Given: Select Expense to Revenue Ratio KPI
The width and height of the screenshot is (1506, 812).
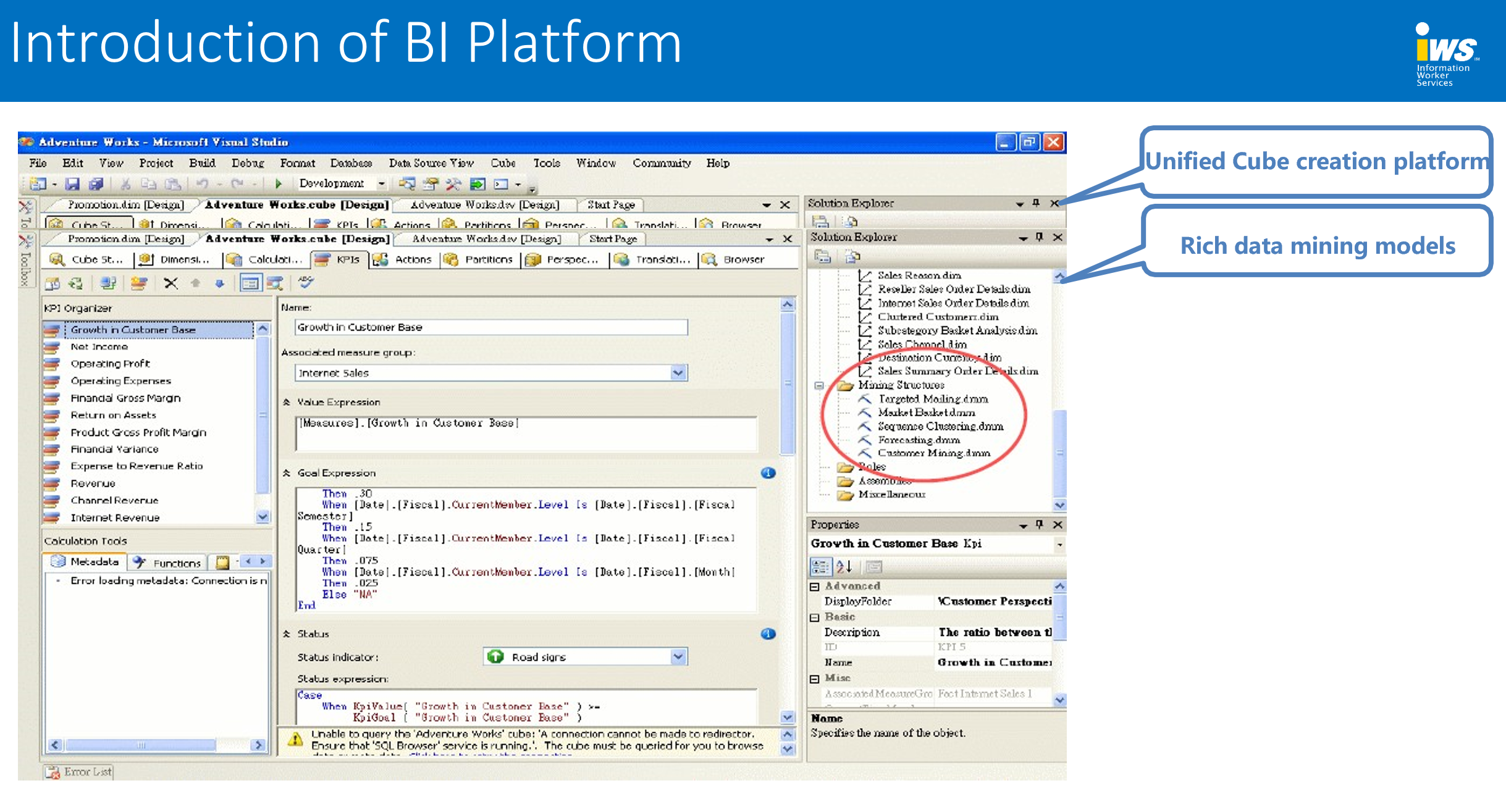Looking at the screenshot, I should click(137, 466).
